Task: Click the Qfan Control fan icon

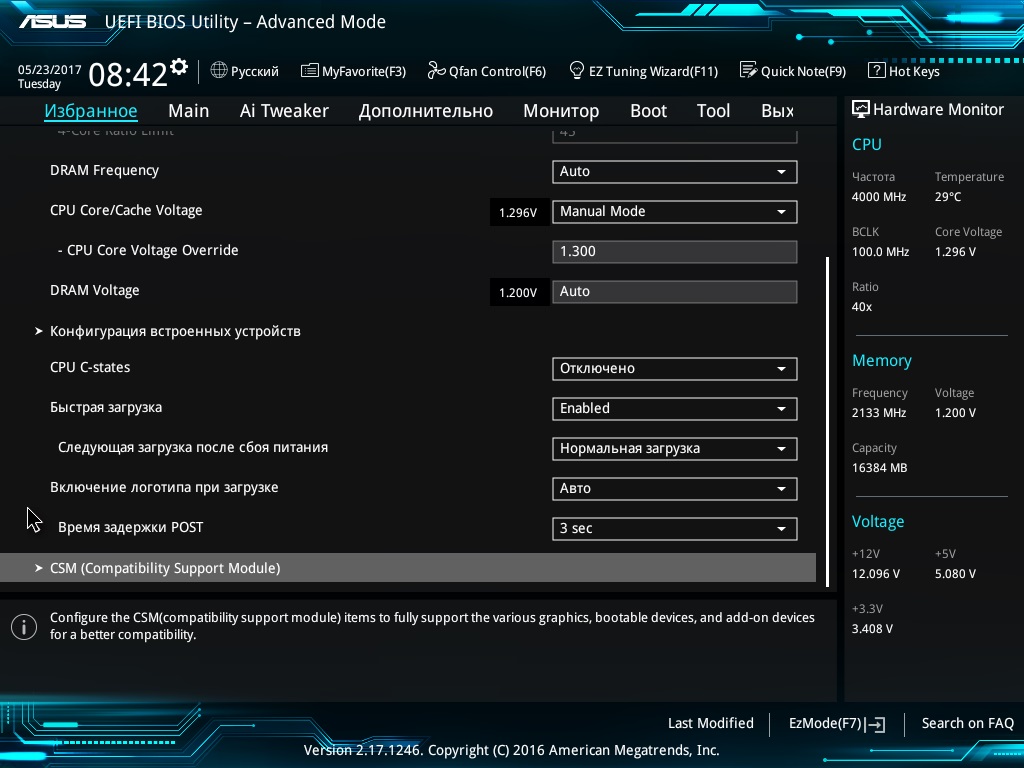Action: pyautogui.click(x=436, y=70)
